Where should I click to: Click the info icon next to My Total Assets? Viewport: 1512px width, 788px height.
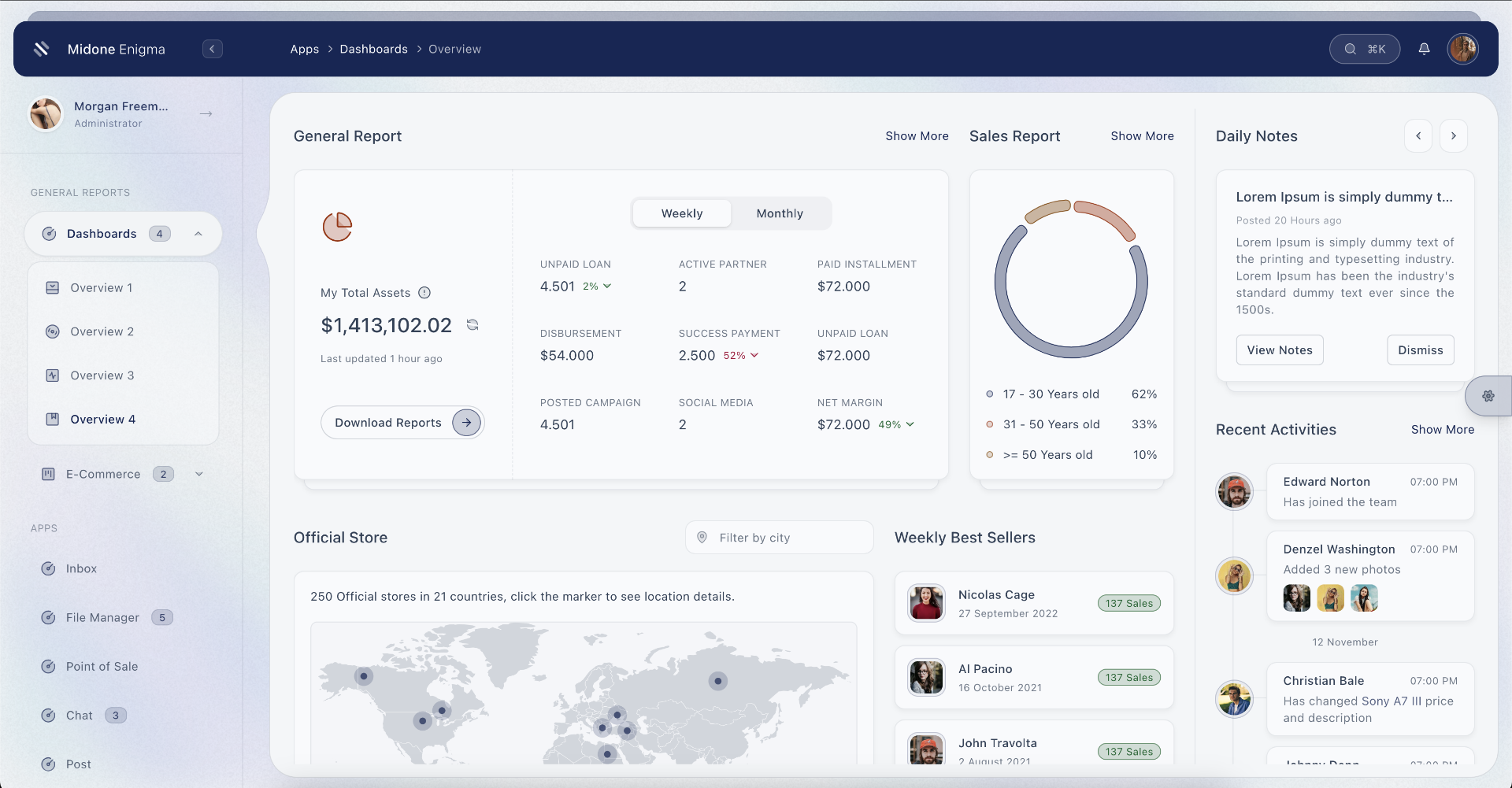pos(424,292)
